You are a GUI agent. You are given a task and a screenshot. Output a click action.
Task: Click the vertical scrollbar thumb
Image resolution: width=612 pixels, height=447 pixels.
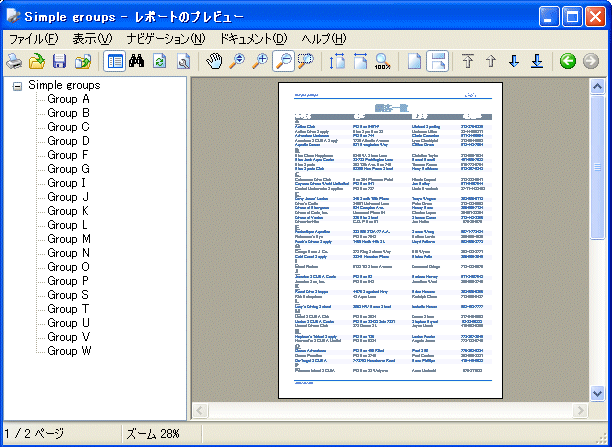(597, 167)
